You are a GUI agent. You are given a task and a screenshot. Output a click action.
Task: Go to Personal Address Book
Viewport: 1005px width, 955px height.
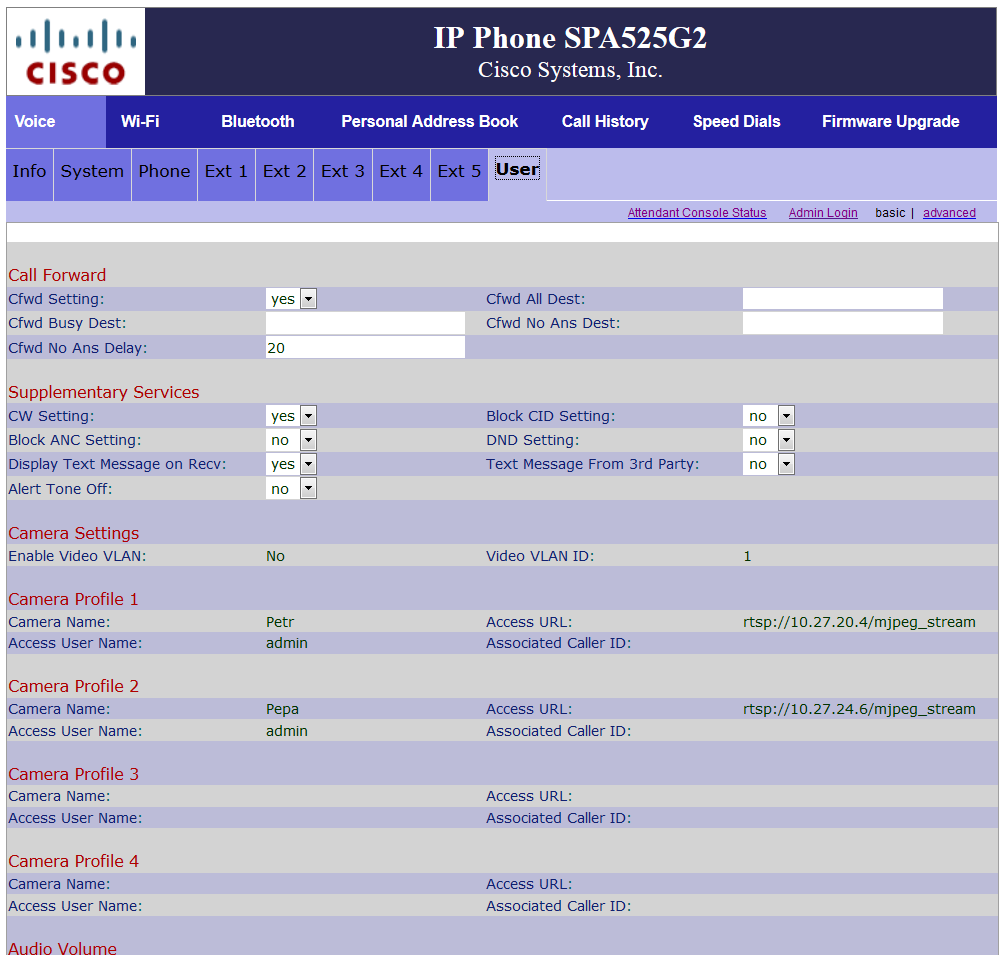coord(429,122)
